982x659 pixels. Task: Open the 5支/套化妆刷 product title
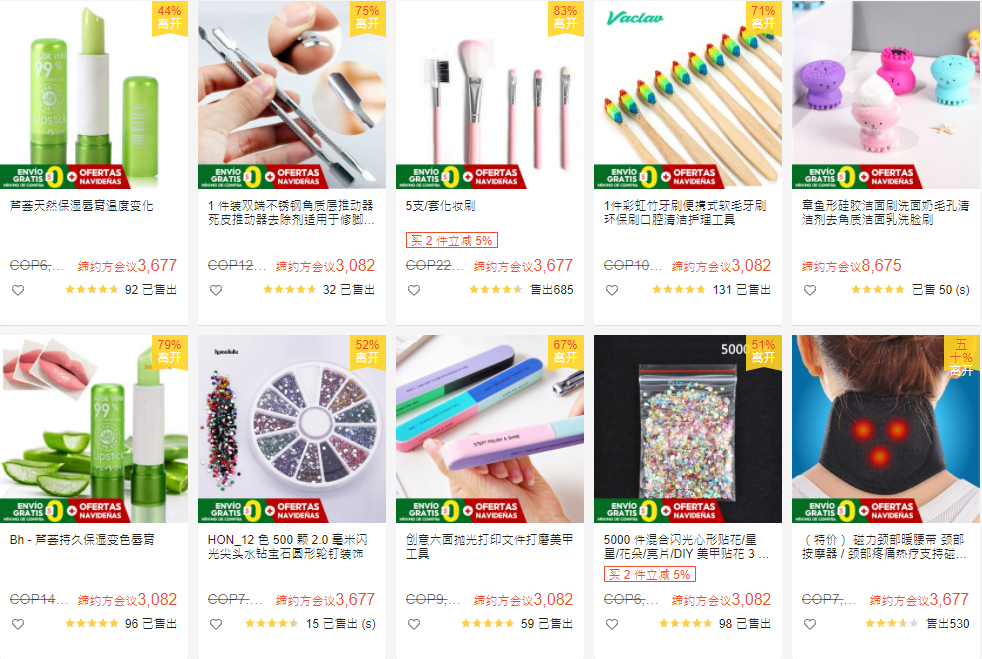[x=440, y=205]
